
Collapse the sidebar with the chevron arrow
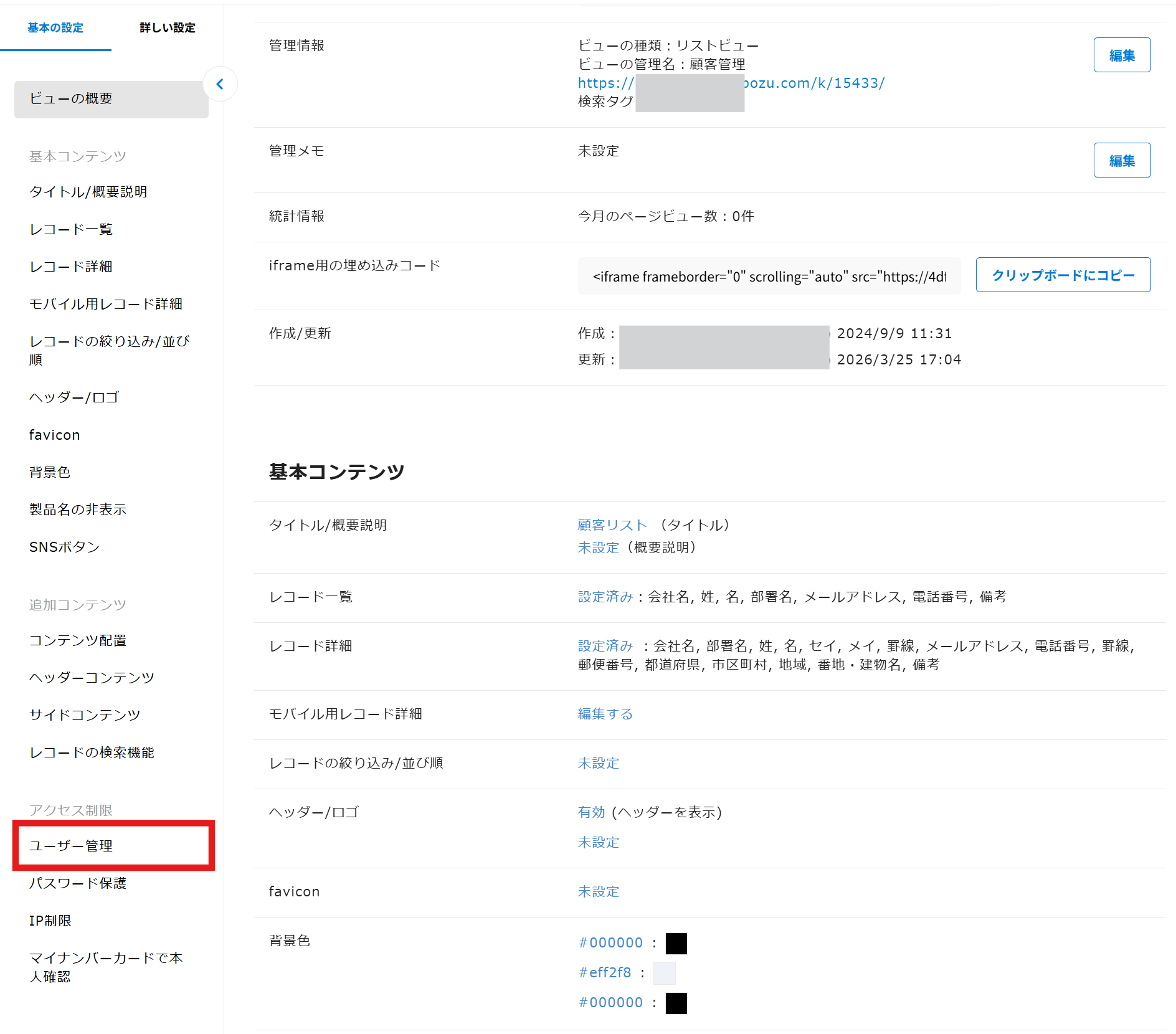click(220, 84)
